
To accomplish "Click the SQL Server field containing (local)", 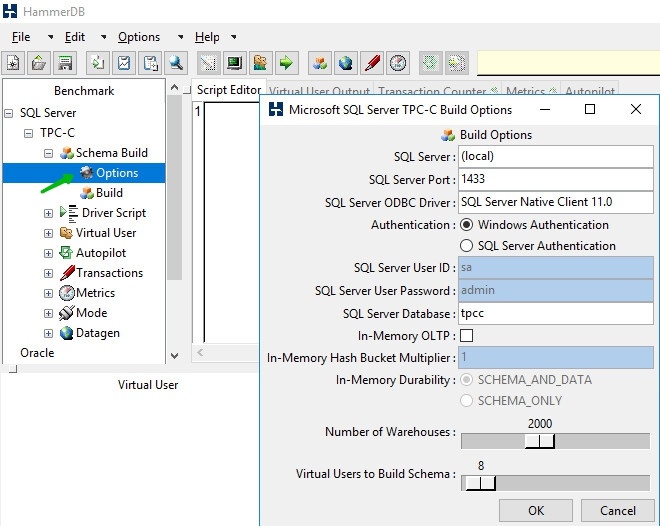I will pos(556,157).
